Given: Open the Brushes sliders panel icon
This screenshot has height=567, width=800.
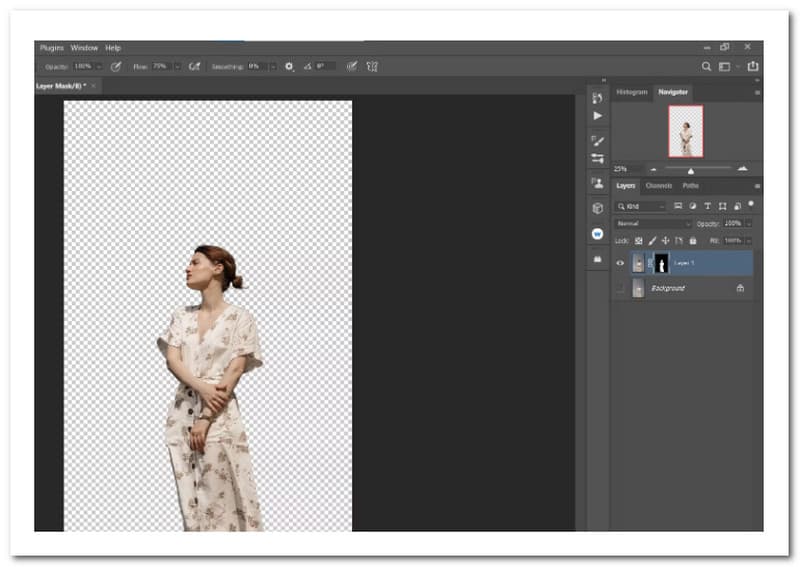Looking at the screenshot, I should pyautogui.click(x=597, y=159).
